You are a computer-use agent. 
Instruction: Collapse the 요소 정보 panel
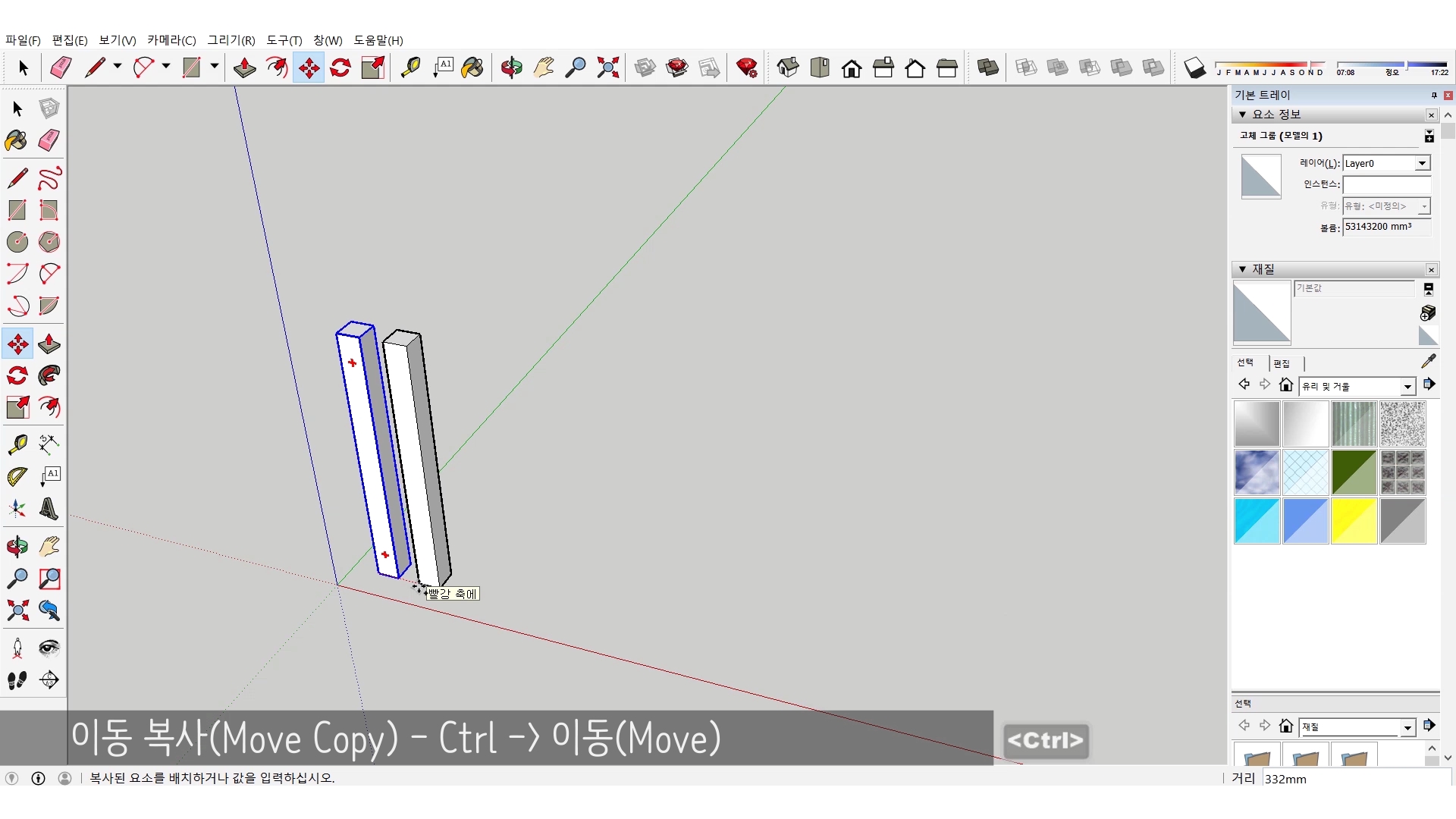[1242, 115]
